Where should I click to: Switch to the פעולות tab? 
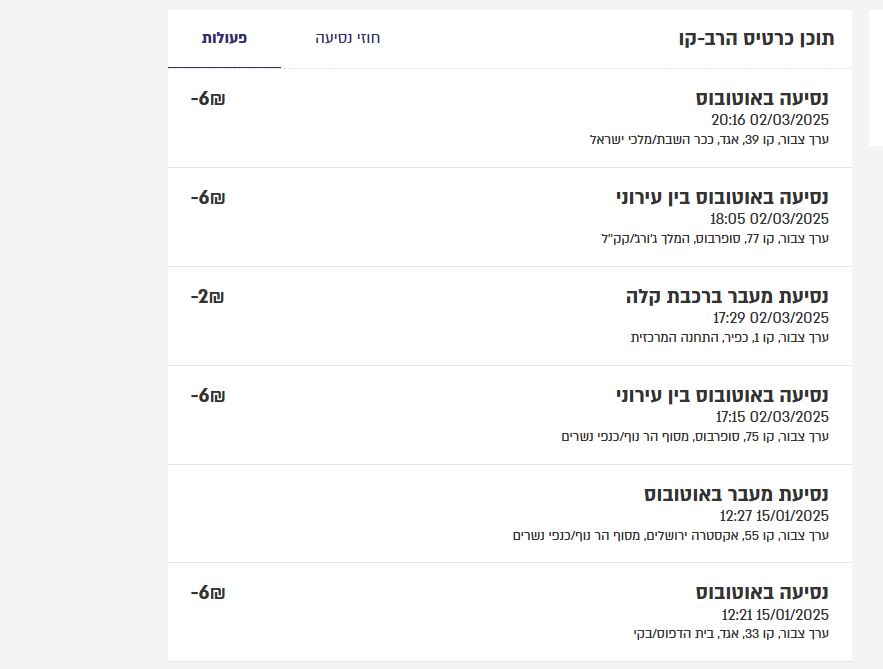tap(224, 38)
